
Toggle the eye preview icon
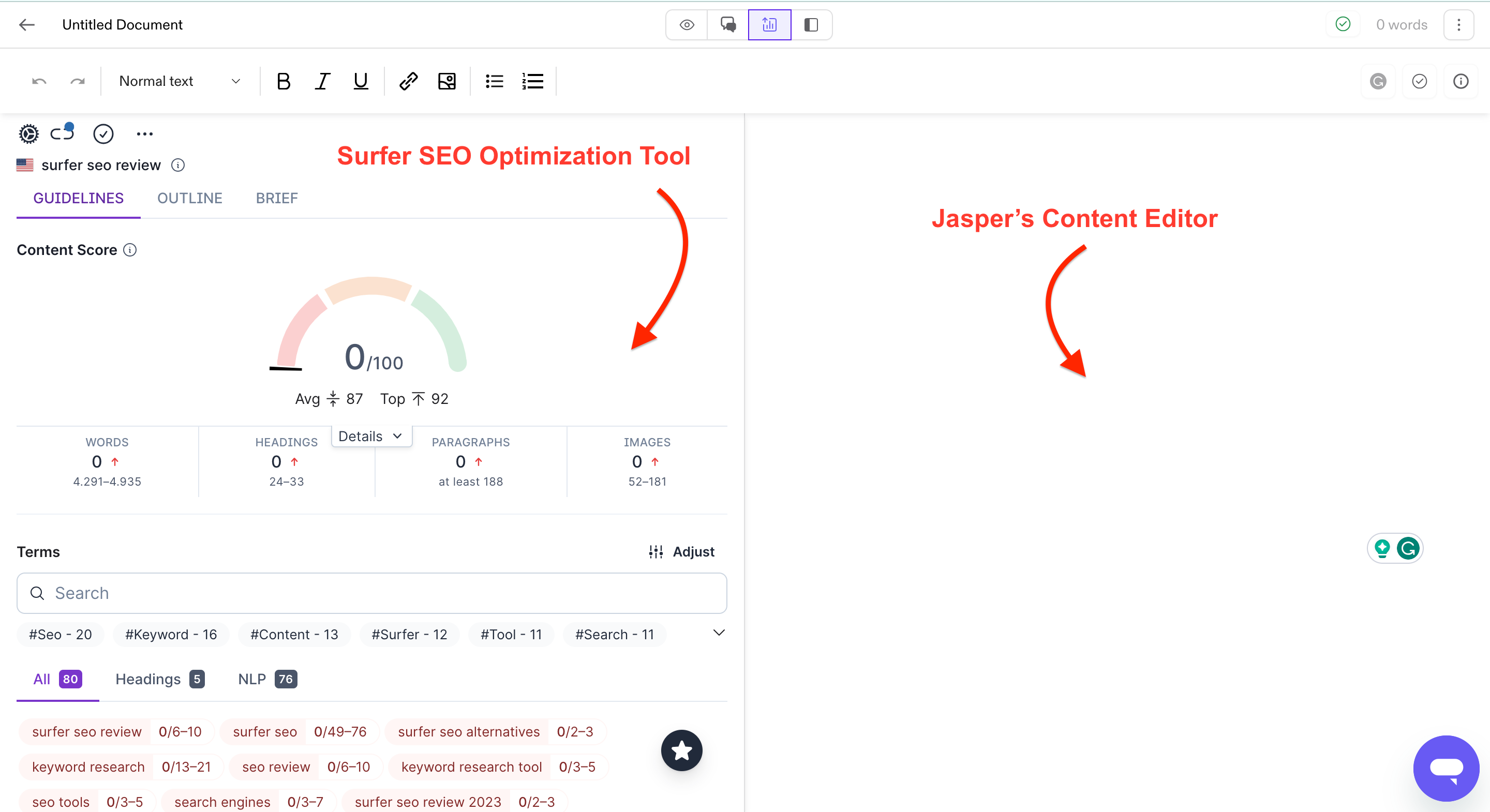[687, 25]
